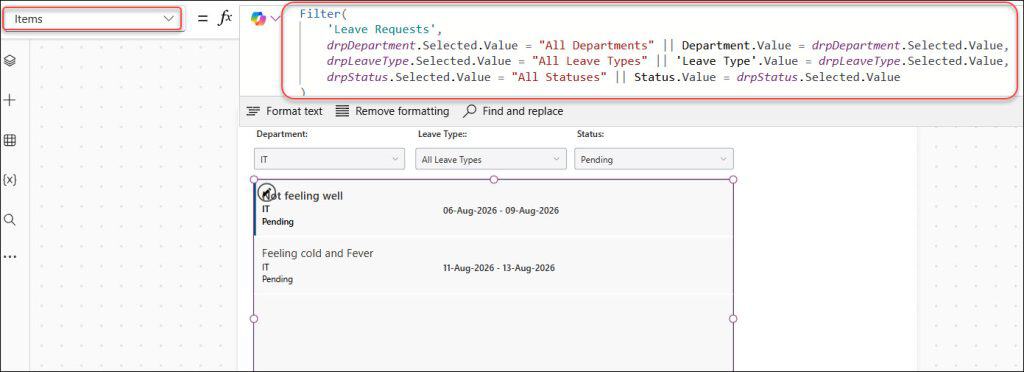Open the Tree view layers icon

click(x=10, y=61)
